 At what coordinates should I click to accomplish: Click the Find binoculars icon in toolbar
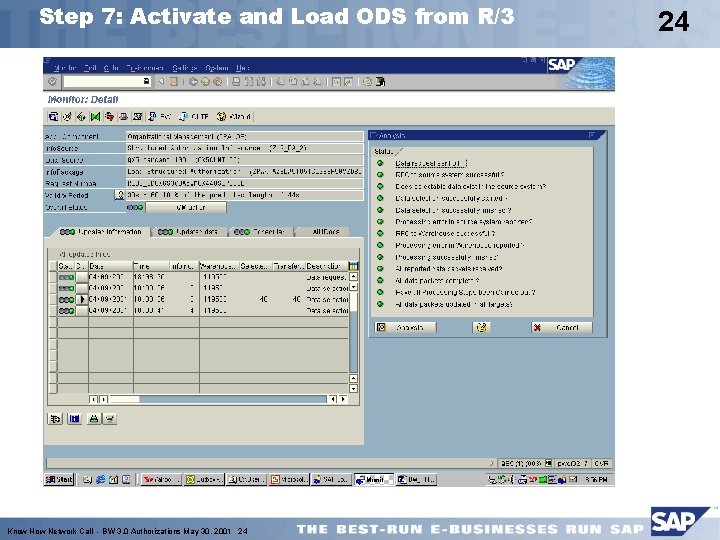coord(248,82)
